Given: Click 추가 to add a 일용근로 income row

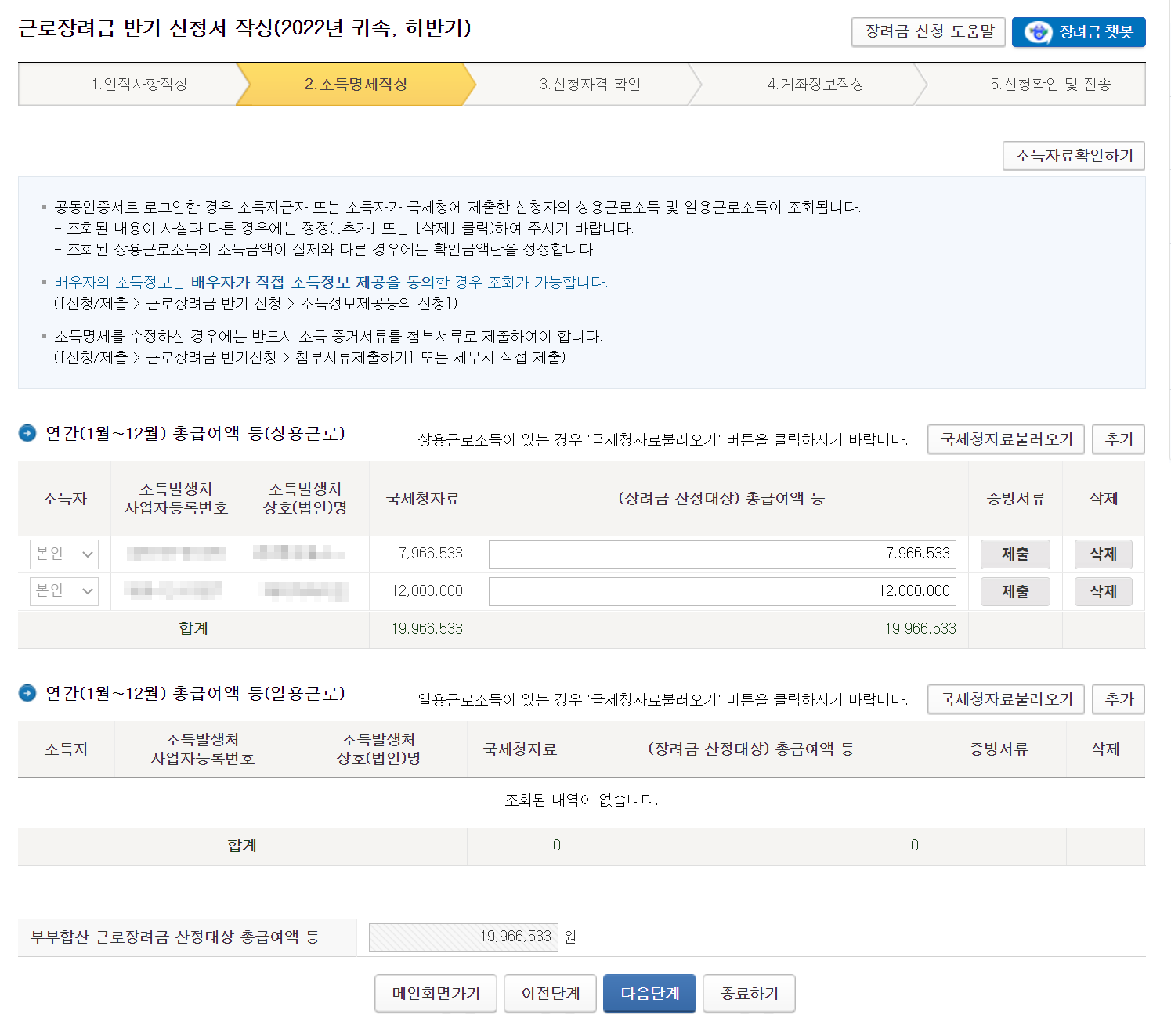Looking at the screenshot, I should pos(1119,699).
